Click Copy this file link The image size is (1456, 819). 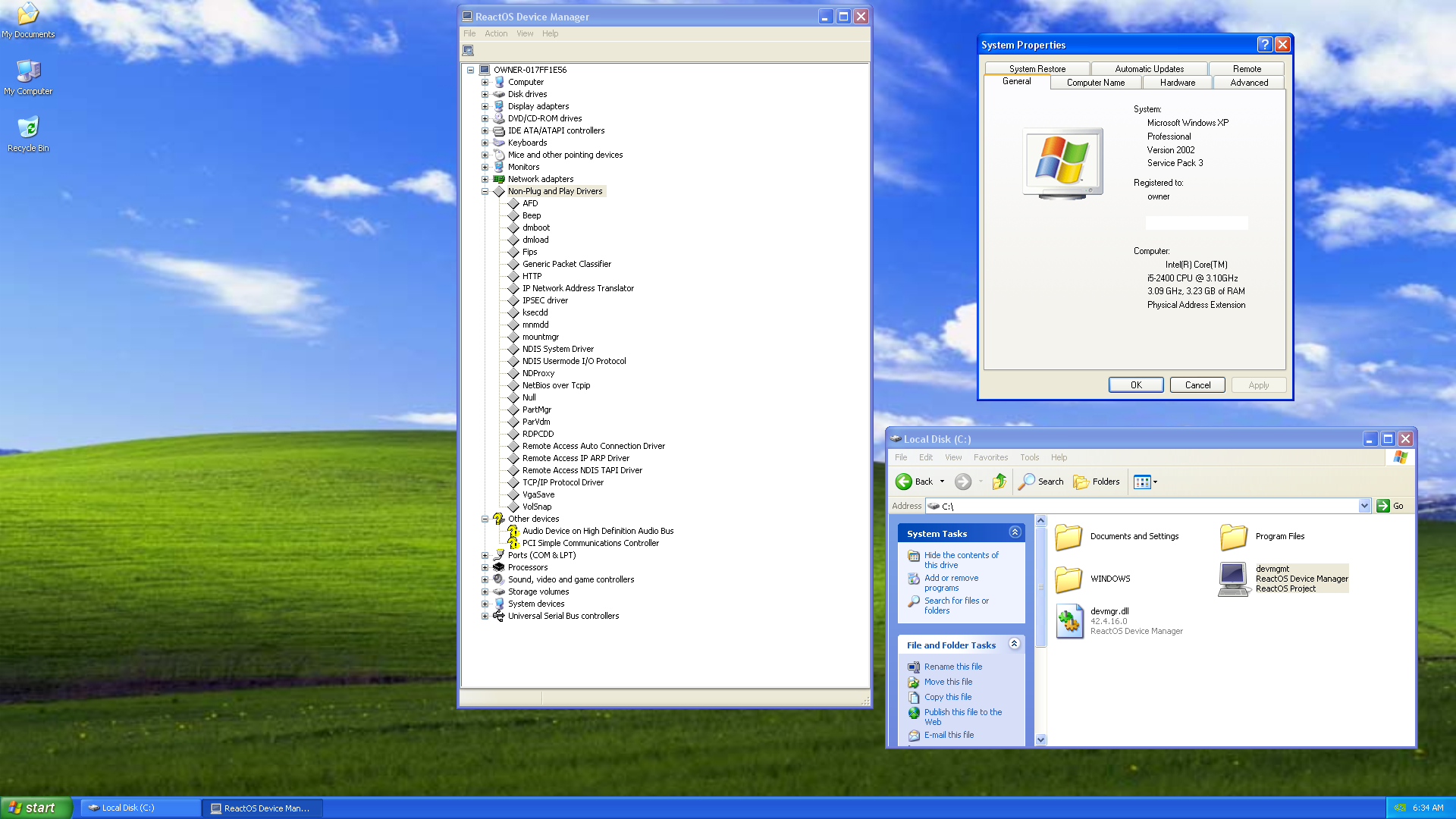pos(947,697)
